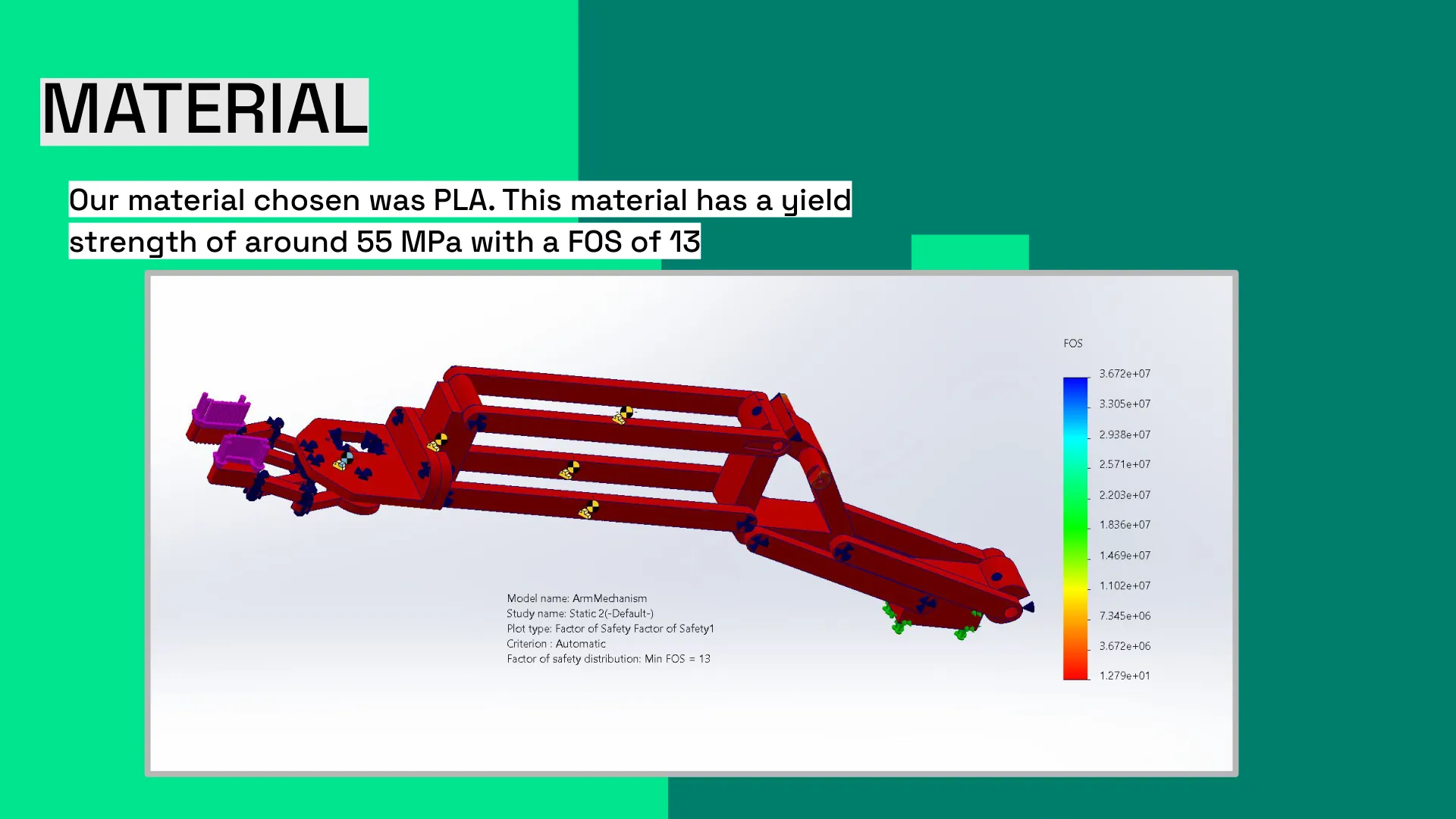Image resolution: width=1456 pixels, height=819 pixels.
Task: Click the legend value 3.672e+06
Action: [x=1125, y=646]
